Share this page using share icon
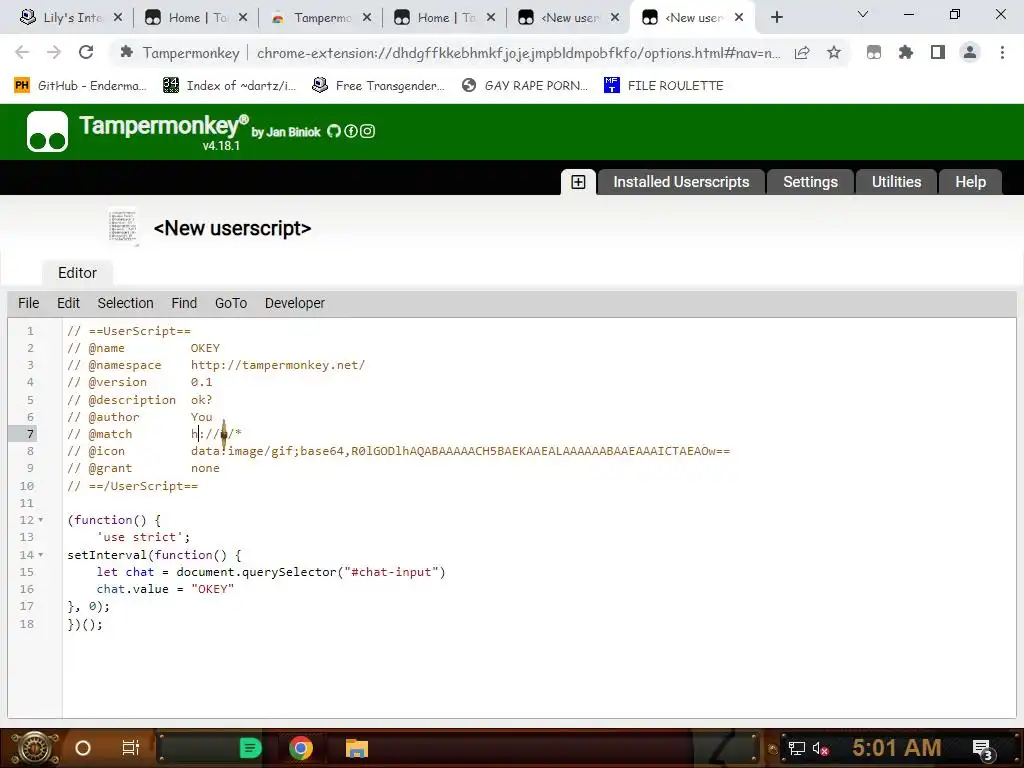1024x768 pixels. pos(802,53)
